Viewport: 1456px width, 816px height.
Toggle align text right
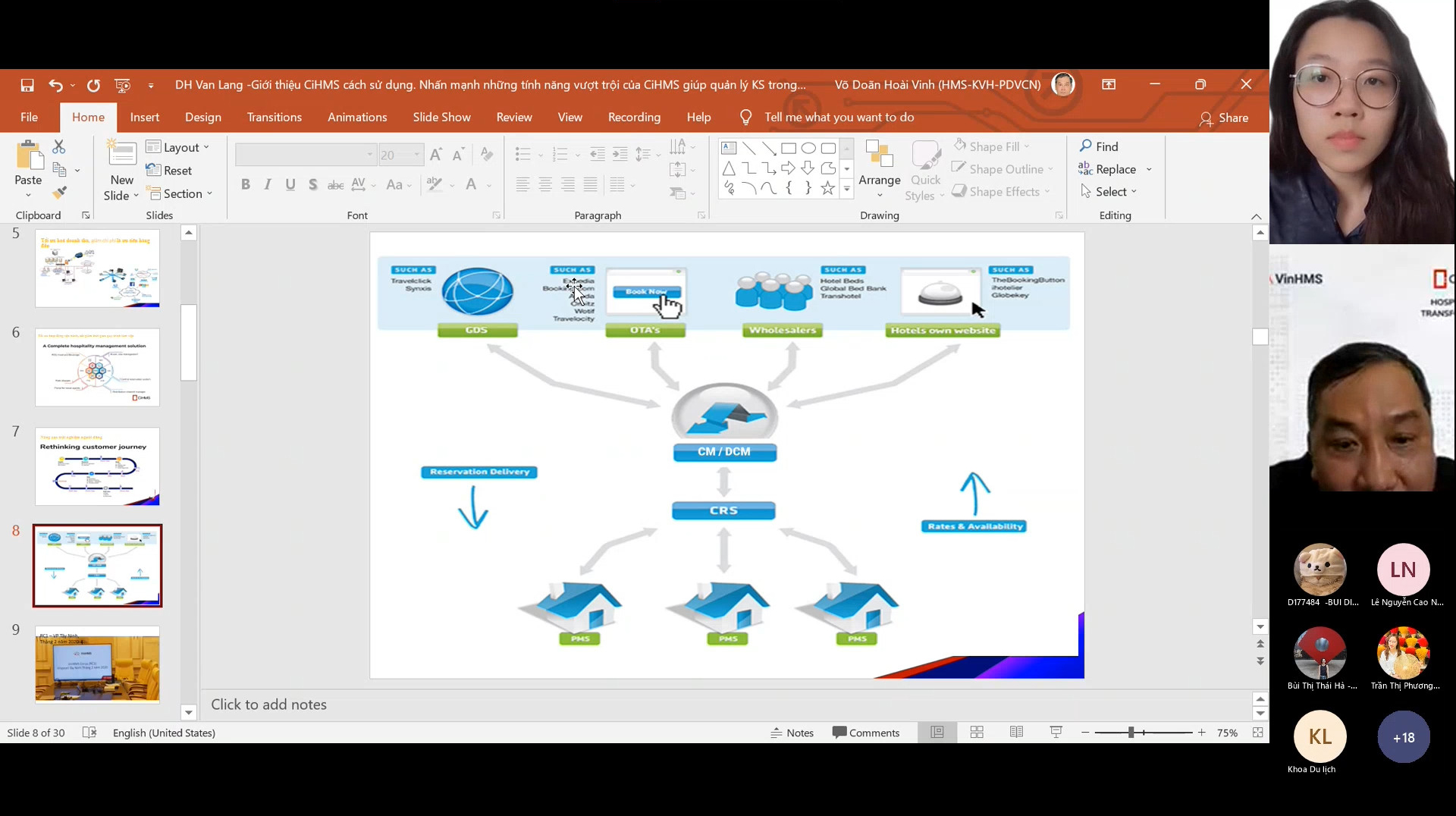point(568,184)
